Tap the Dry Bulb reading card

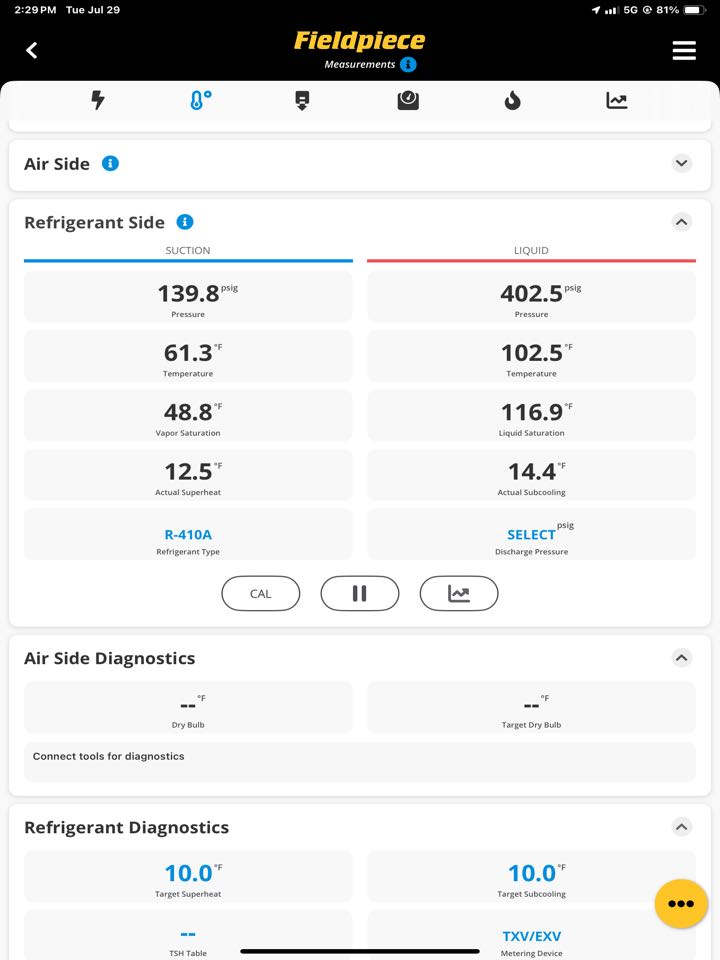point(188,708)
